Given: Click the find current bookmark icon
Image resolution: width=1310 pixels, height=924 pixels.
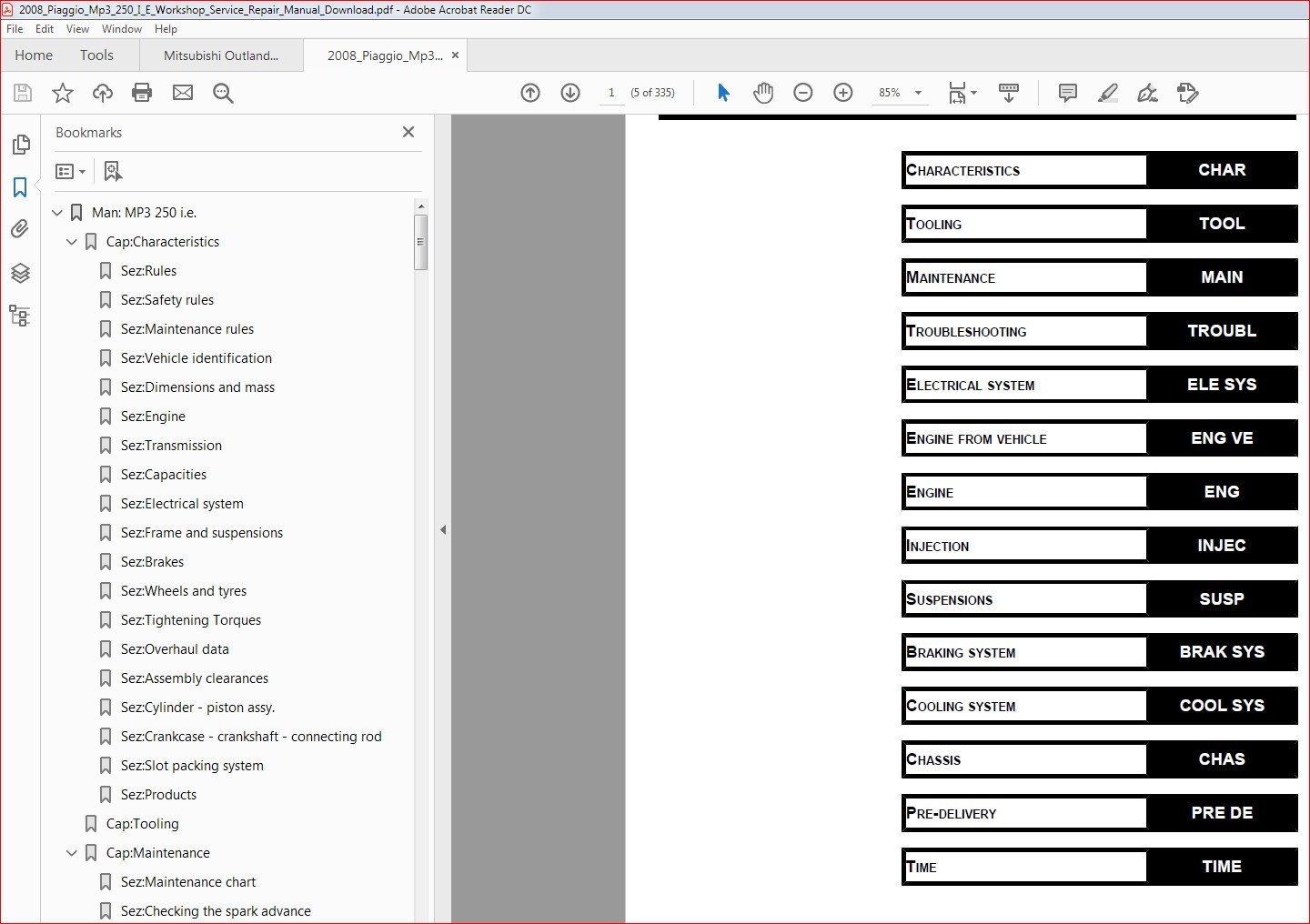Looking at the screenshot, I should [113, 171].
